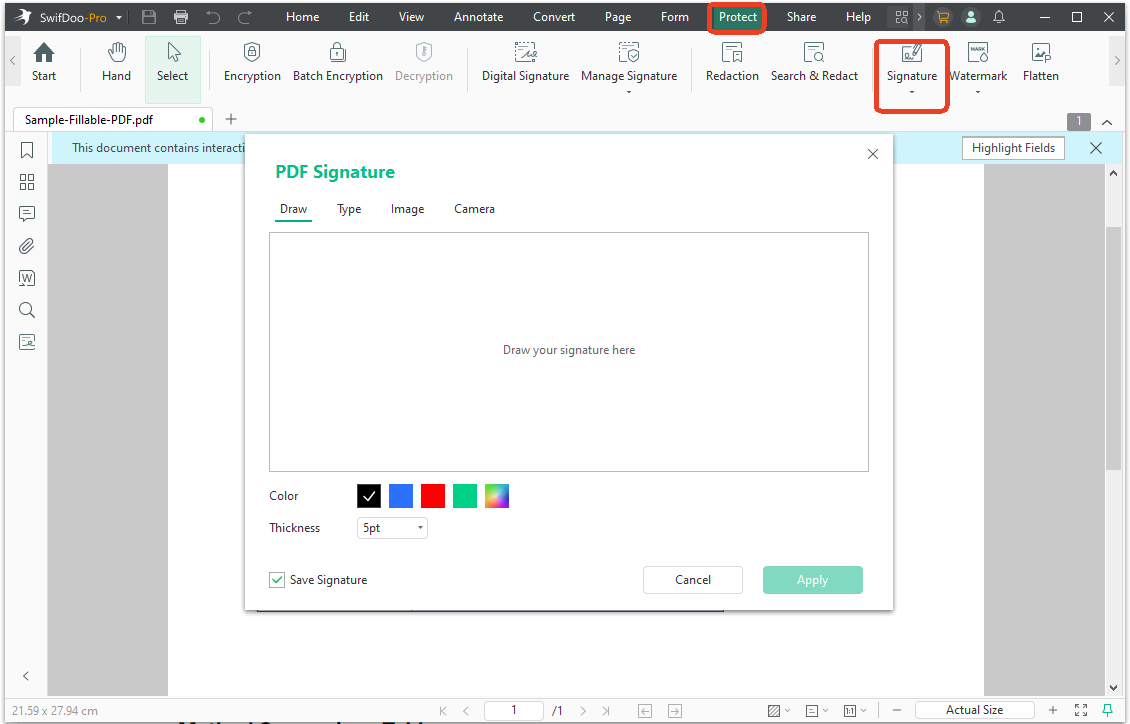
Task: Open Manage Signature
Action: click(628, 62)
